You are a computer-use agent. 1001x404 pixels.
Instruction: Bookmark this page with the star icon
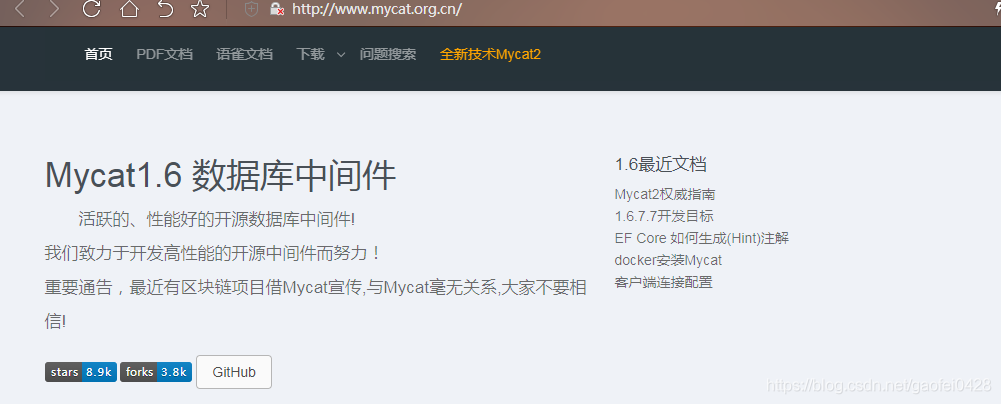tap(200, 9)
